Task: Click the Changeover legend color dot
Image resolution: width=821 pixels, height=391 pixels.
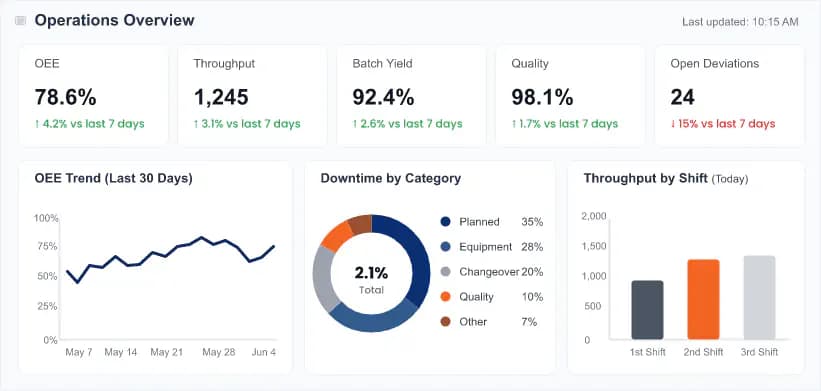Action: [x=446, y=272]
